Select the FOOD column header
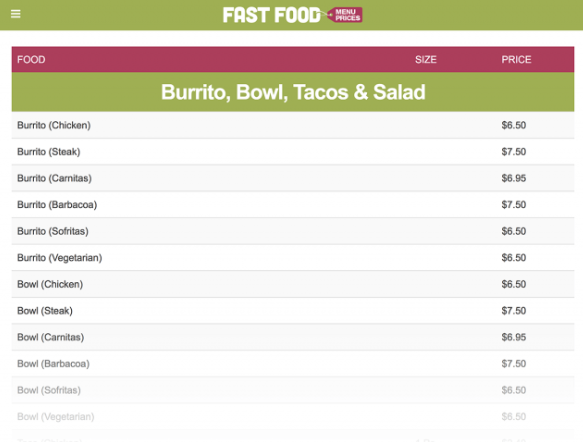The image size is (583, 442). click(x=31, y=59)
